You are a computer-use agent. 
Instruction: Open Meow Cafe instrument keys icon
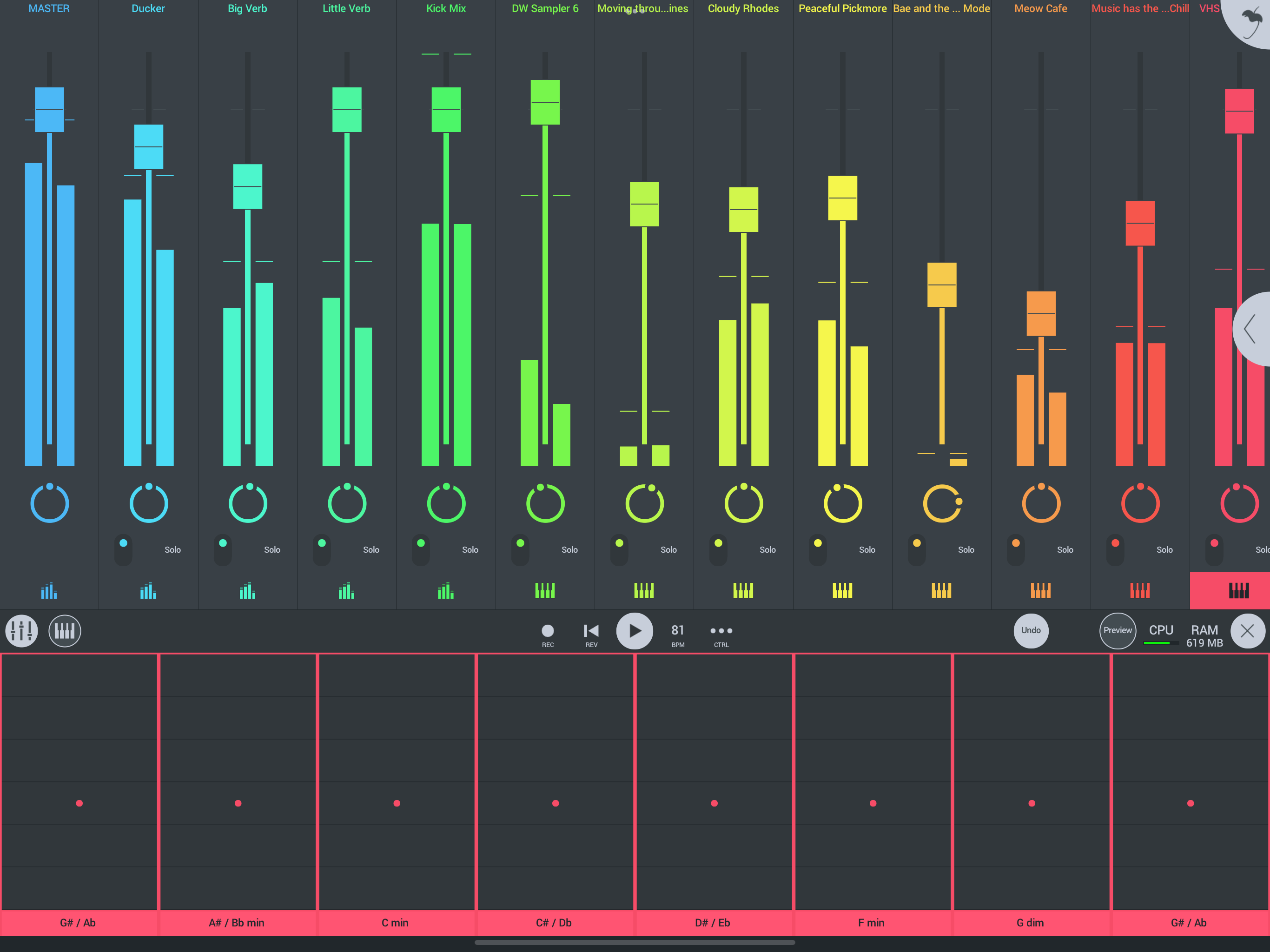pos(1040,590)
